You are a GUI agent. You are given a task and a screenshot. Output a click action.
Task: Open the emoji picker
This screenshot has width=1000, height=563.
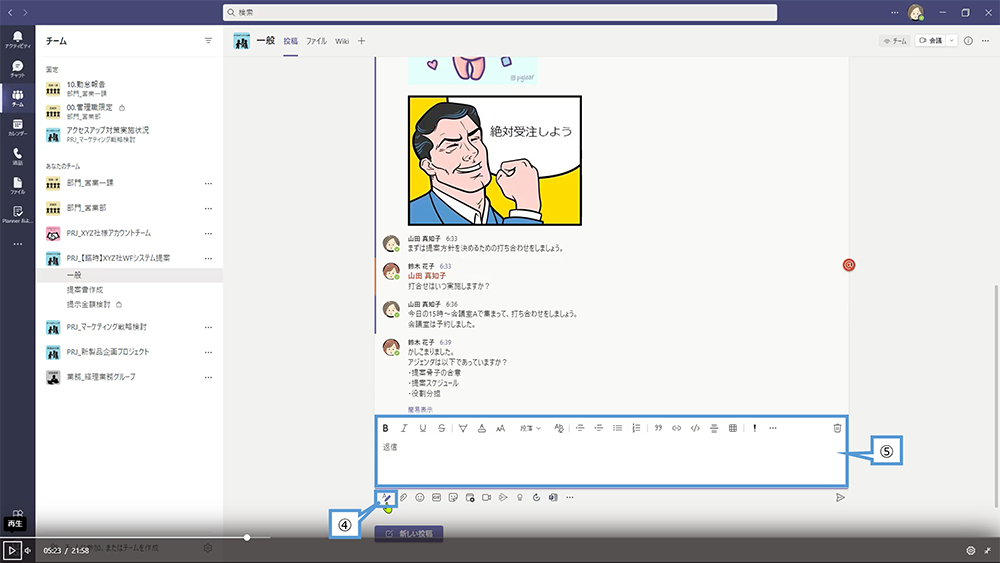pyautogui.click(x=420, y=498)
